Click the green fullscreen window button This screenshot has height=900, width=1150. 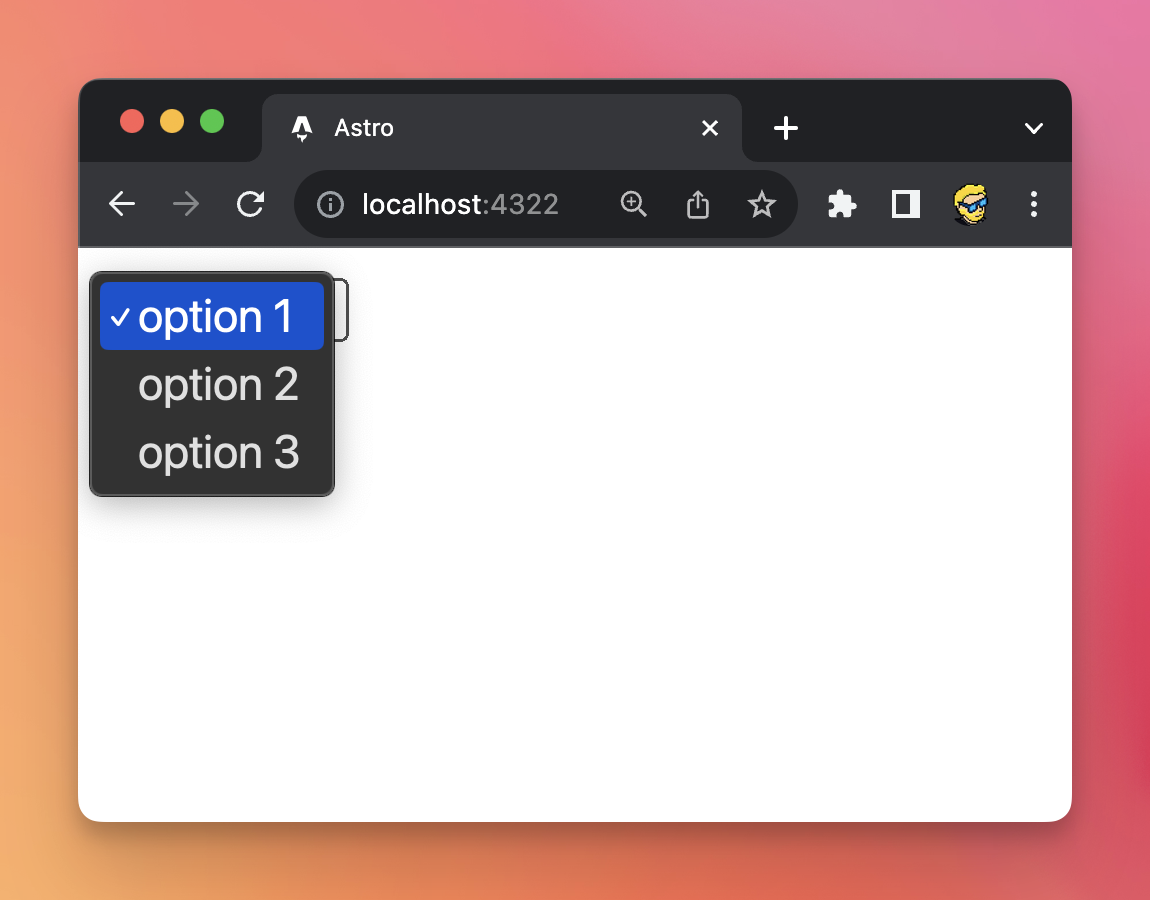pyautogui.click(x=212, y=121)
